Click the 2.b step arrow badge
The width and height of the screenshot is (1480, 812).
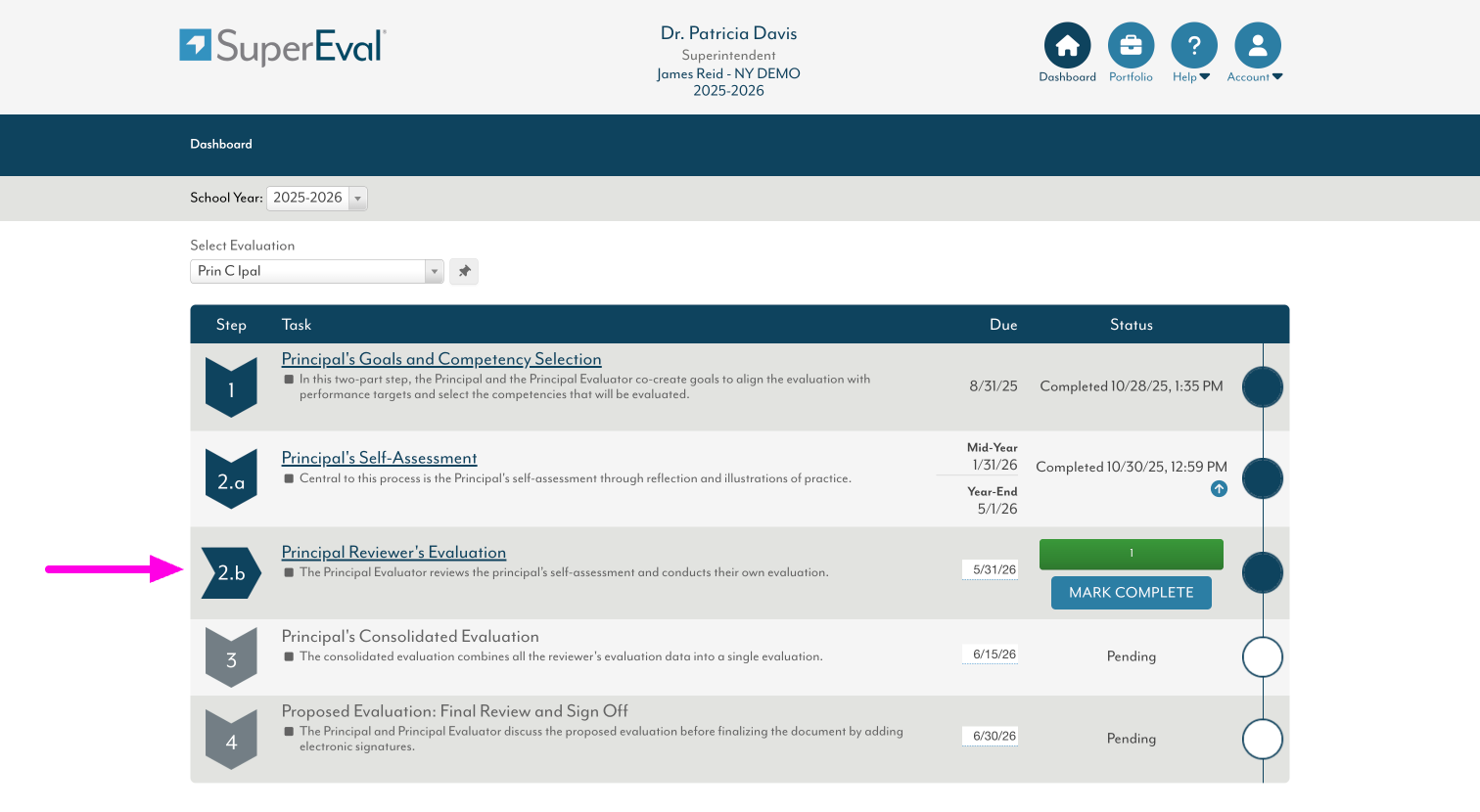[x=231, y=573]
